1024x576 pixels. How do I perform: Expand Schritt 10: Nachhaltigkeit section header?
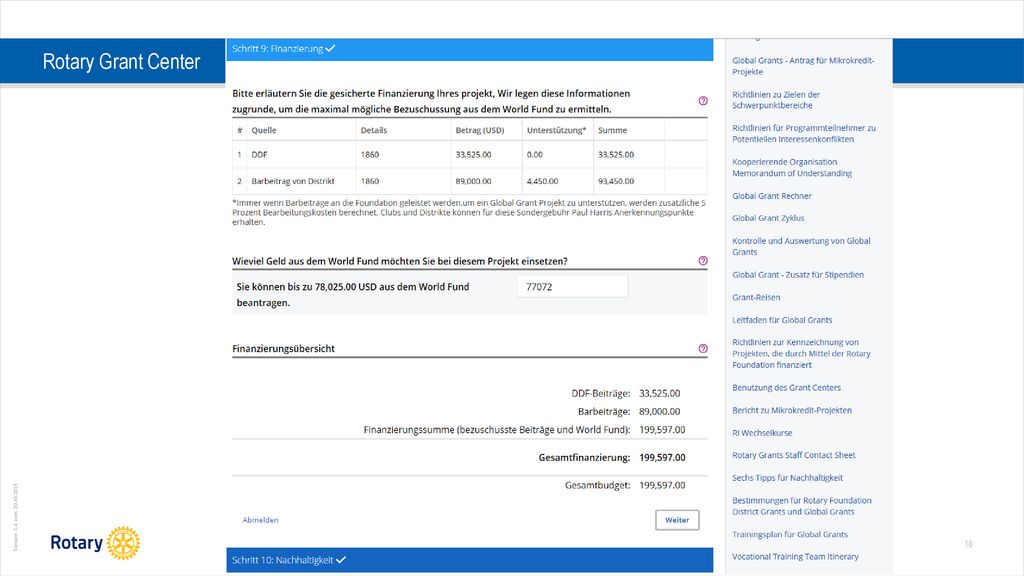[470, 560]
